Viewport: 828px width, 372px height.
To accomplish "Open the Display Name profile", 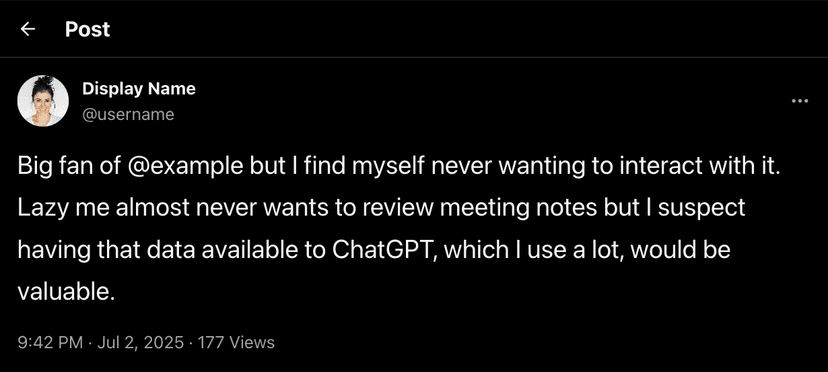I will click(x=139, y=89).
